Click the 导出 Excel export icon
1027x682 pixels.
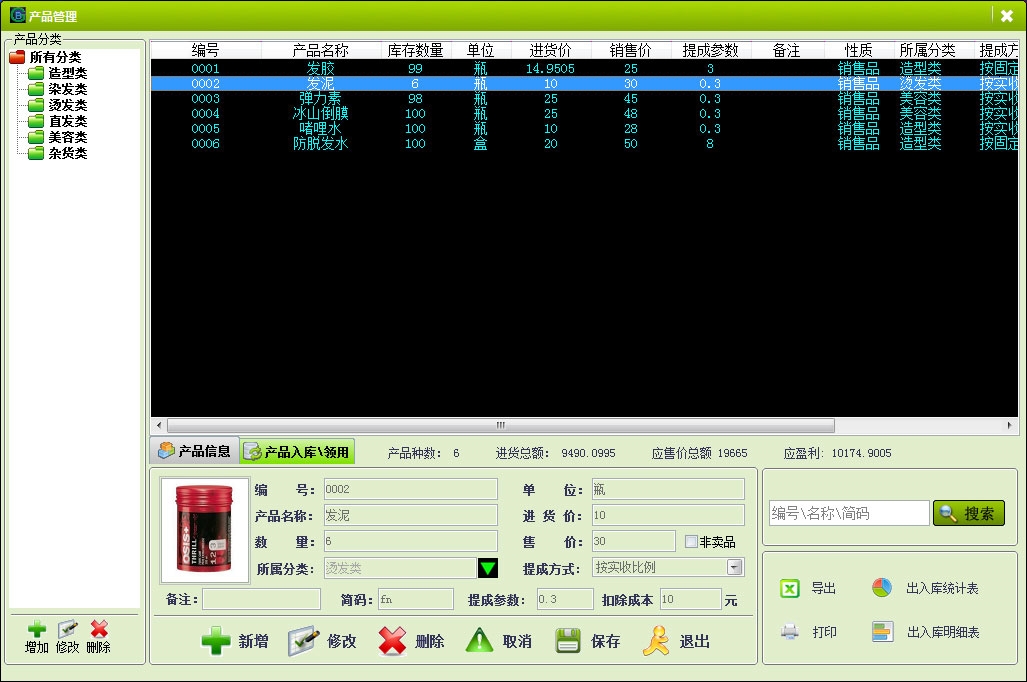(x=790, y=588)
